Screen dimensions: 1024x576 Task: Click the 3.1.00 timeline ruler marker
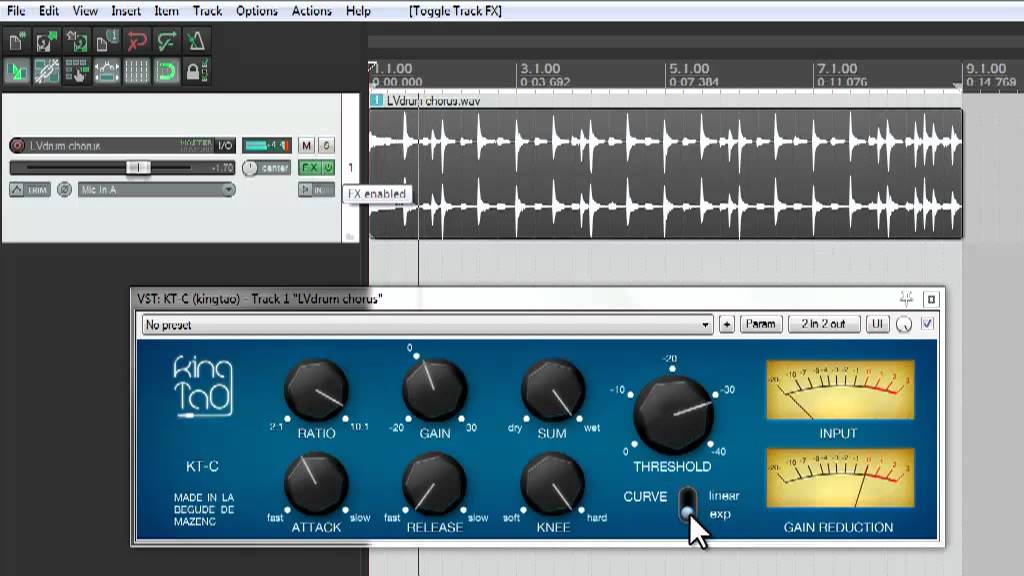coord(539,69)
